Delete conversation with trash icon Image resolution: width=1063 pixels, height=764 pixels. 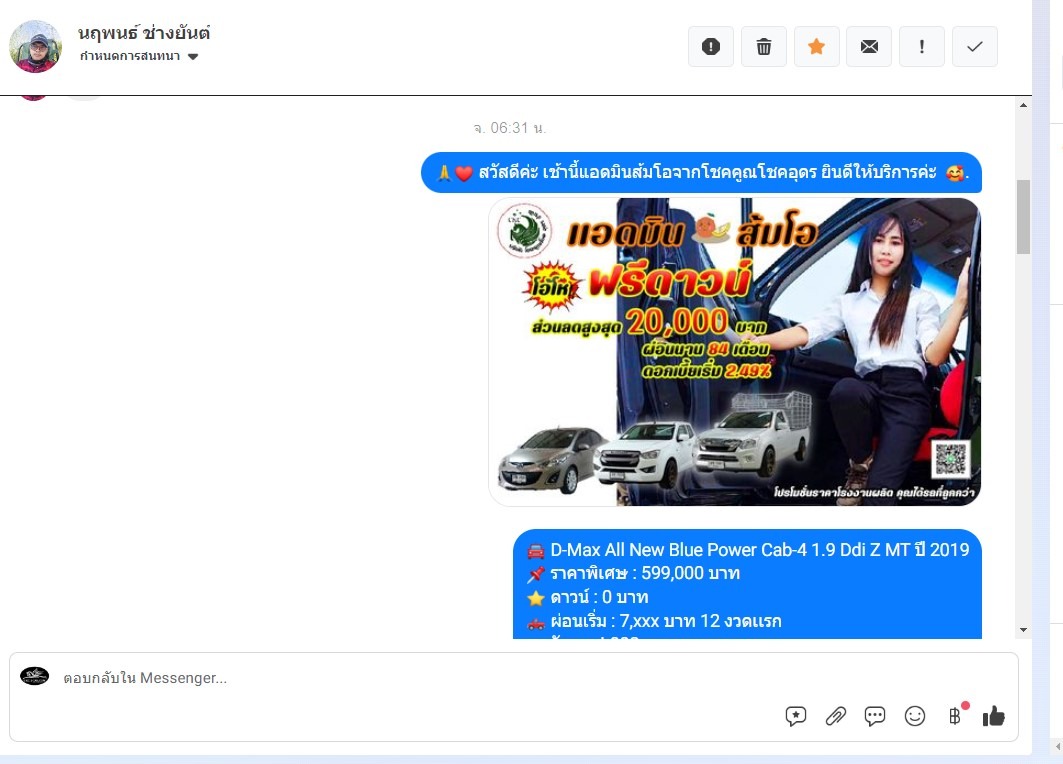(x=763, y=47)
